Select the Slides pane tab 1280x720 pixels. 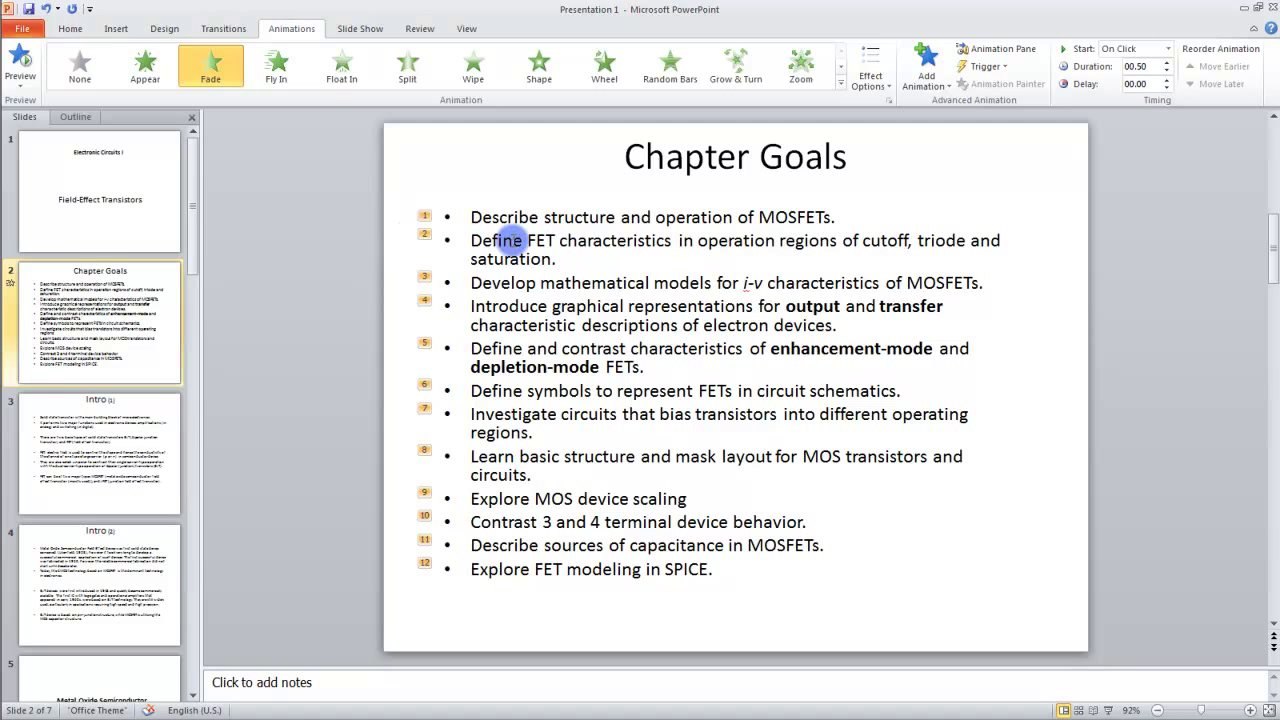24,117
